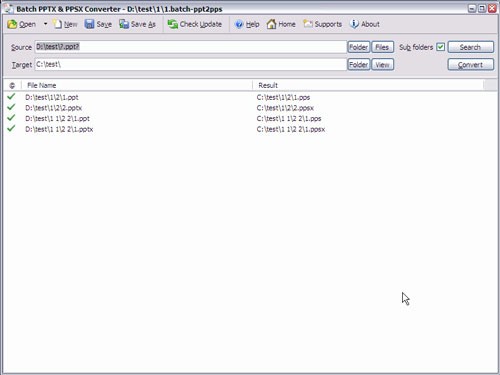Screen dimensions: 500x375
Task: Create a New project
Action: [x=65, y=24]
